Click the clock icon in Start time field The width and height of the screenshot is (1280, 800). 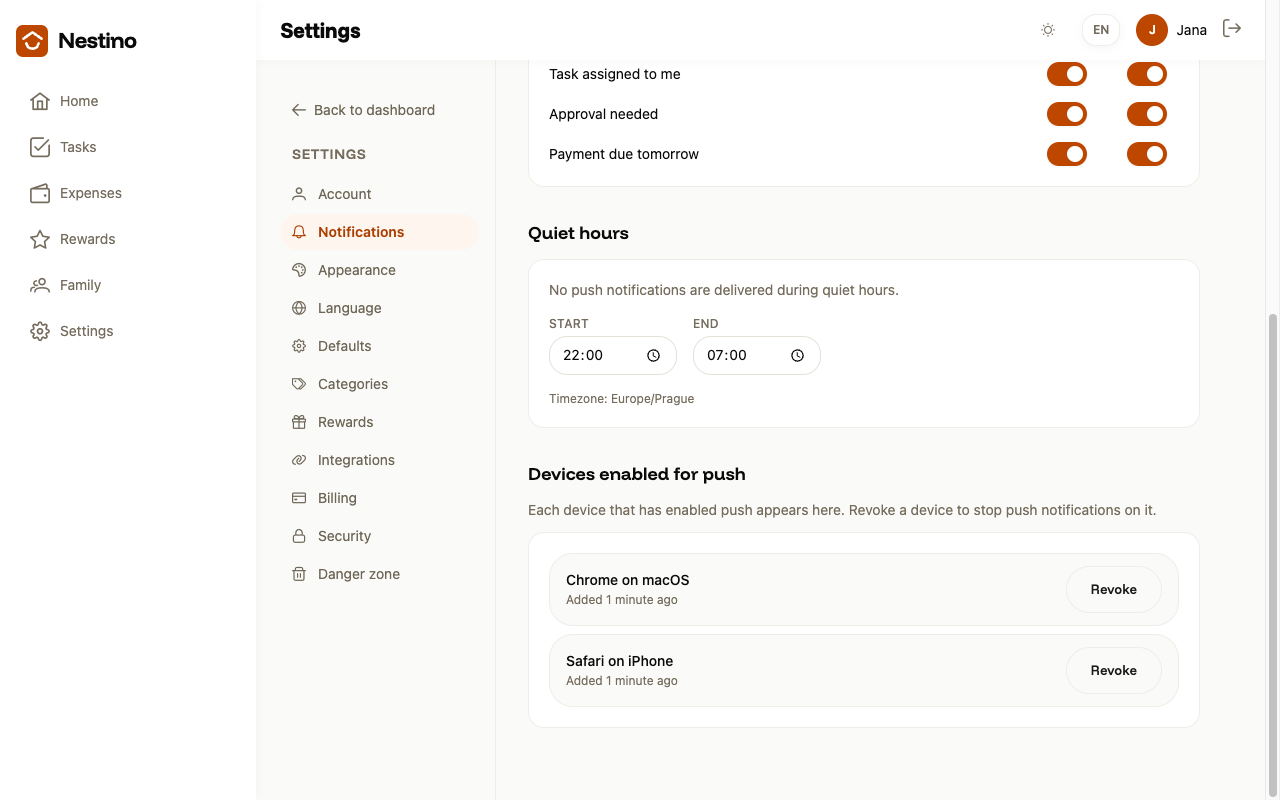[x=654, y=355]
